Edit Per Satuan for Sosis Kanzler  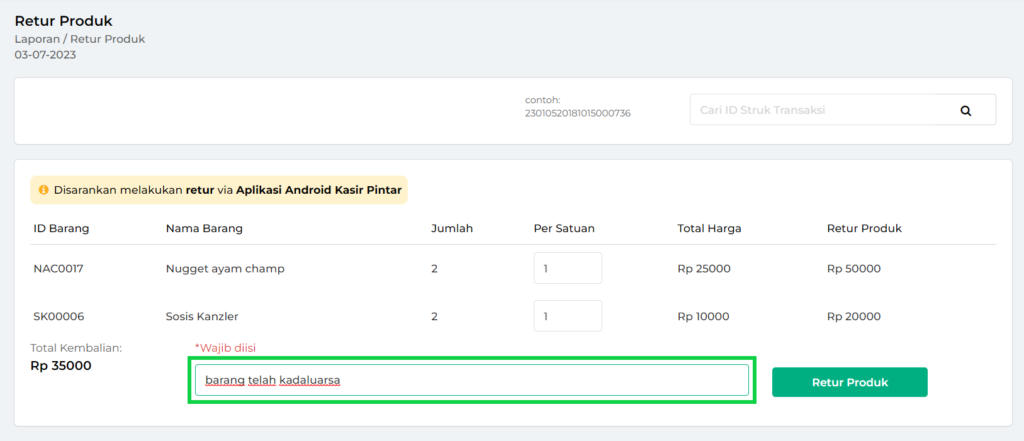(x=567, y=316)
